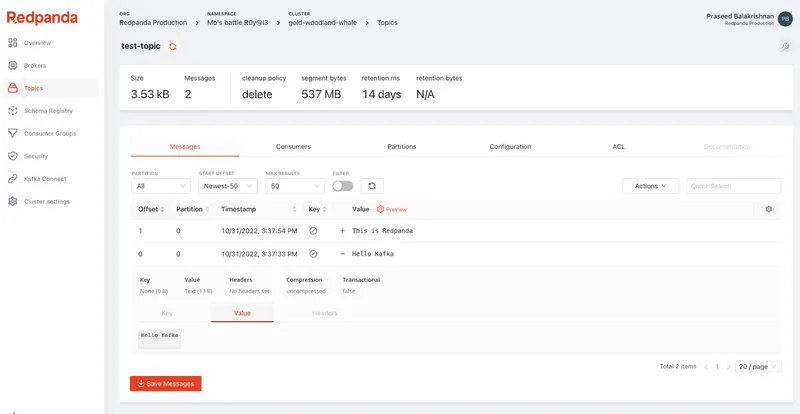Click the test-topic title

tap(141, 46)
